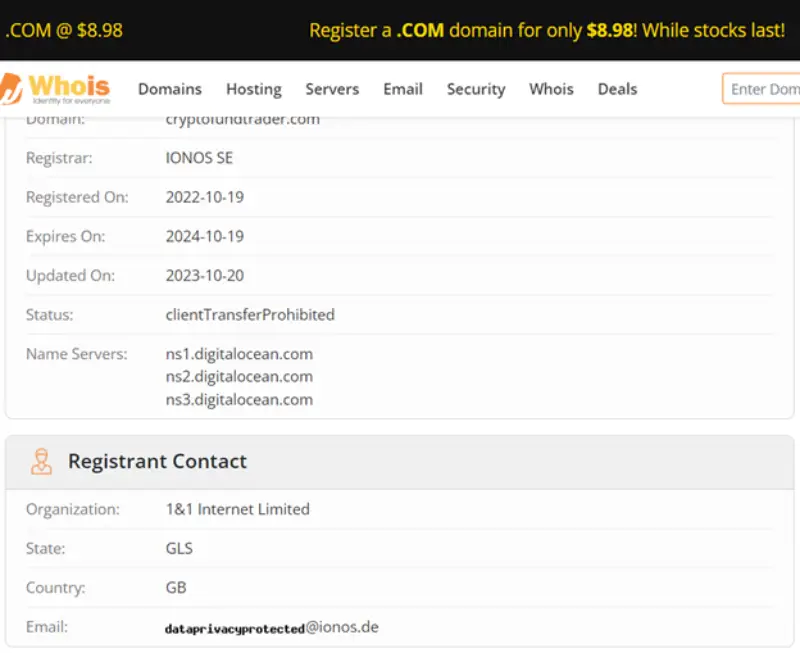Click the dataprivacyprotected email address
The image size is (800, 653).
[271, 628]
